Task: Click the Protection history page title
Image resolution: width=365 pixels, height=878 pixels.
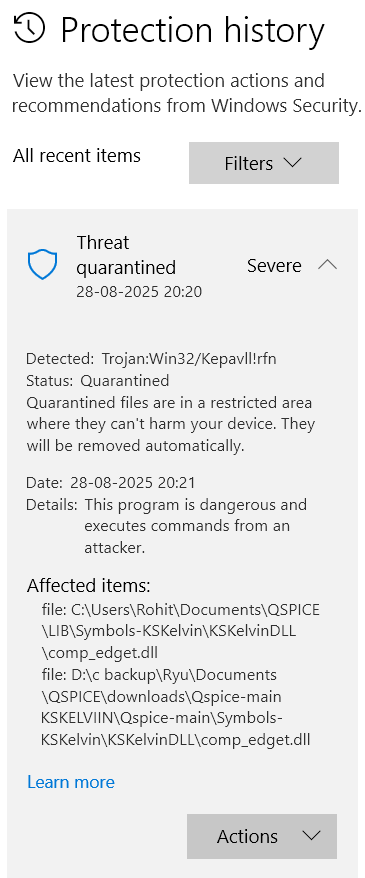Action: pyautogui.click(x=192, y=30)
